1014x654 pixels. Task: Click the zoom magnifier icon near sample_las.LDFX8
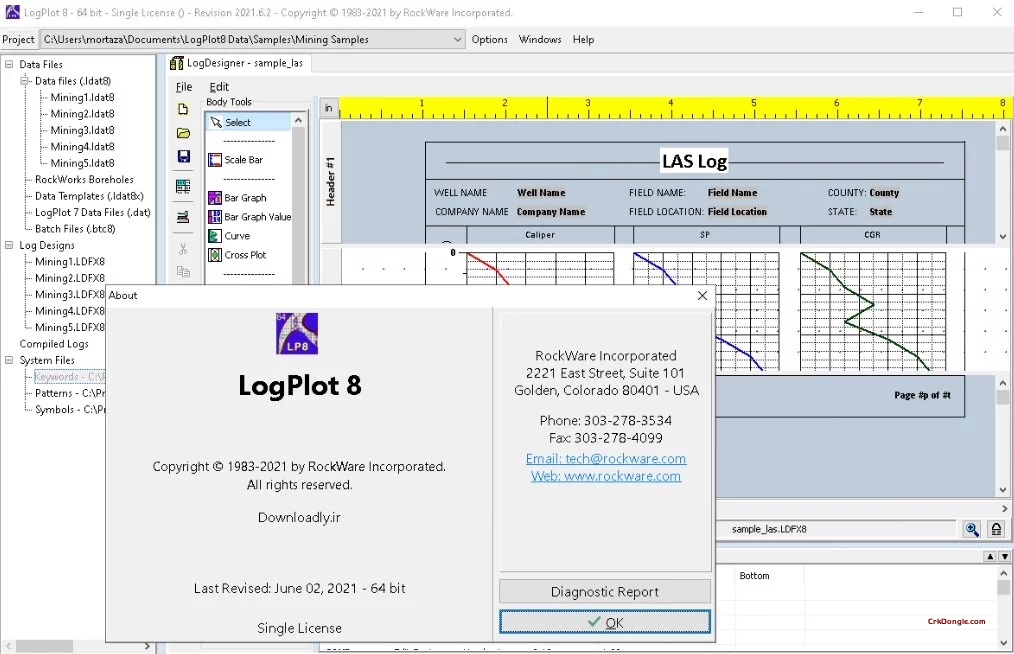pyautogui.click(x=971, y=529)
